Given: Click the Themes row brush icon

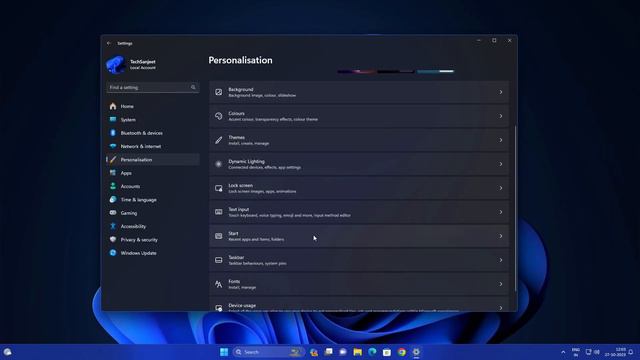Looking at the screenshot, I should point(219,140).
